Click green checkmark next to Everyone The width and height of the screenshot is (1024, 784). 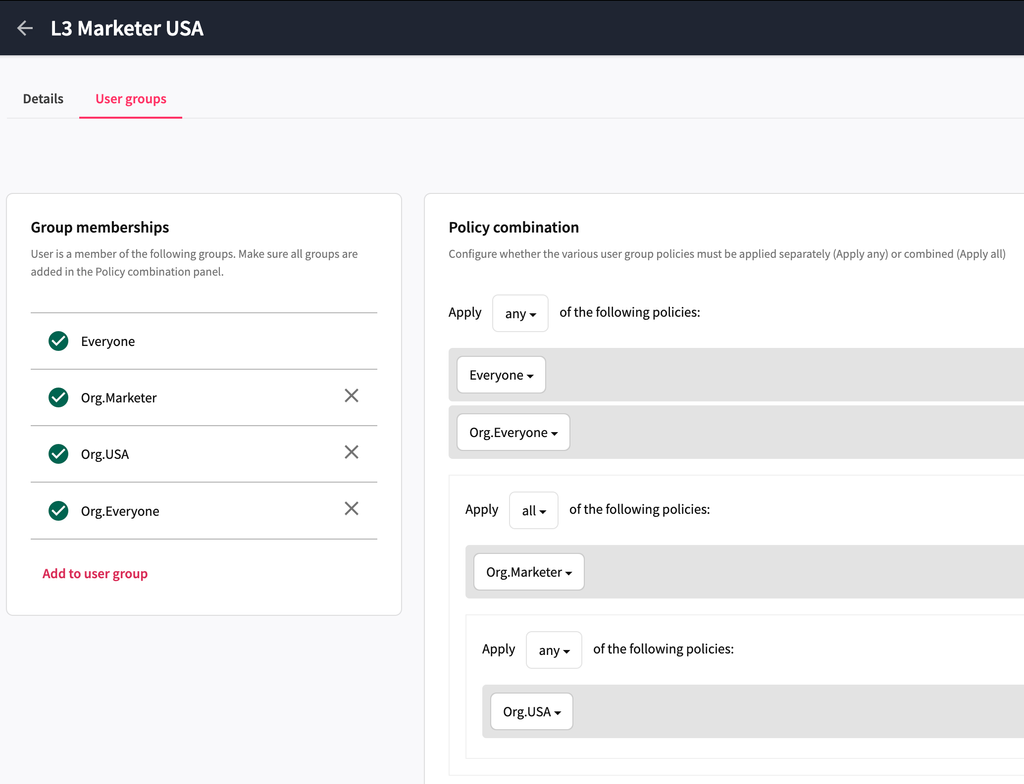[58, 341]
